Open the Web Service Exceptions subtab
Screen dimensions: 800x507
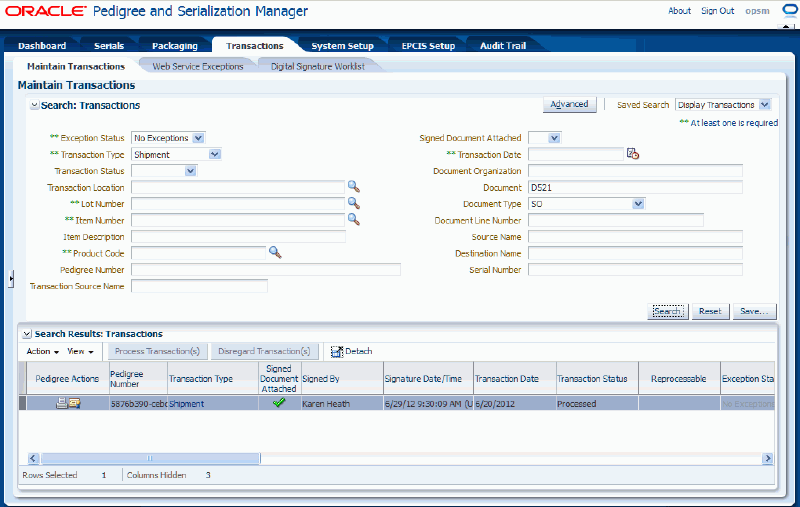[x=198, y=66]
